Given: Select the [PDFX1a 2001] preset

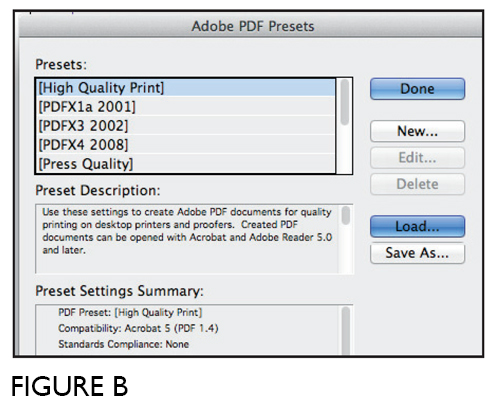Looking at the screenshot, I should 186,107.
